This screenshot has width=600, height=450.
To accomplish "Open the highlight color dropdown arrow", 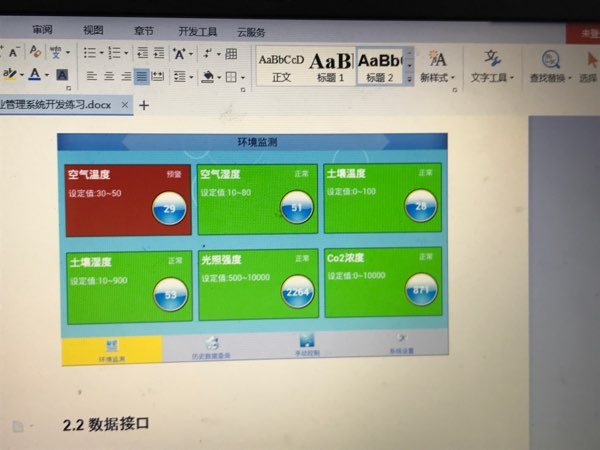I will [22, 74].
